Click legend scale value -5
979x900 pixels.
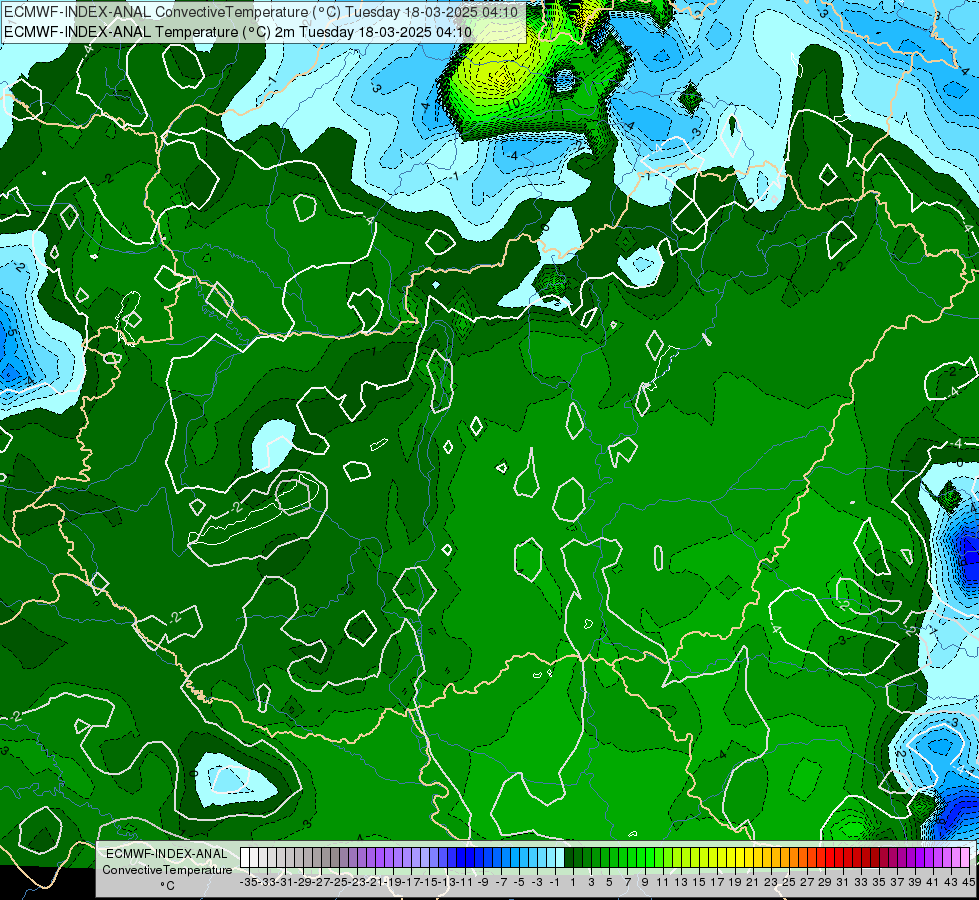coord(519,882)
